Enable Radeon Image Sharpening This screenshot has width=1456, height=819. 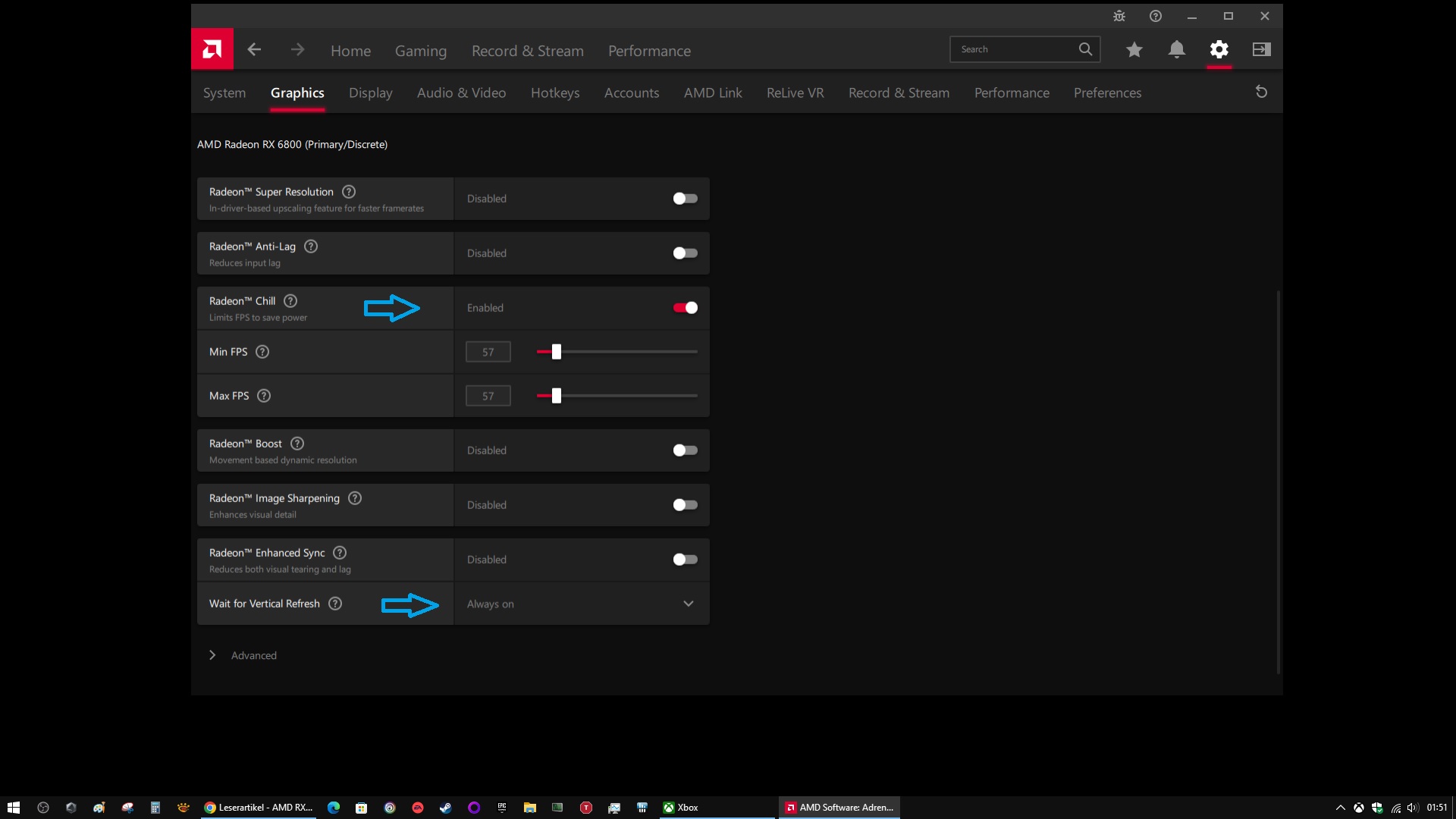click(684, 505)
